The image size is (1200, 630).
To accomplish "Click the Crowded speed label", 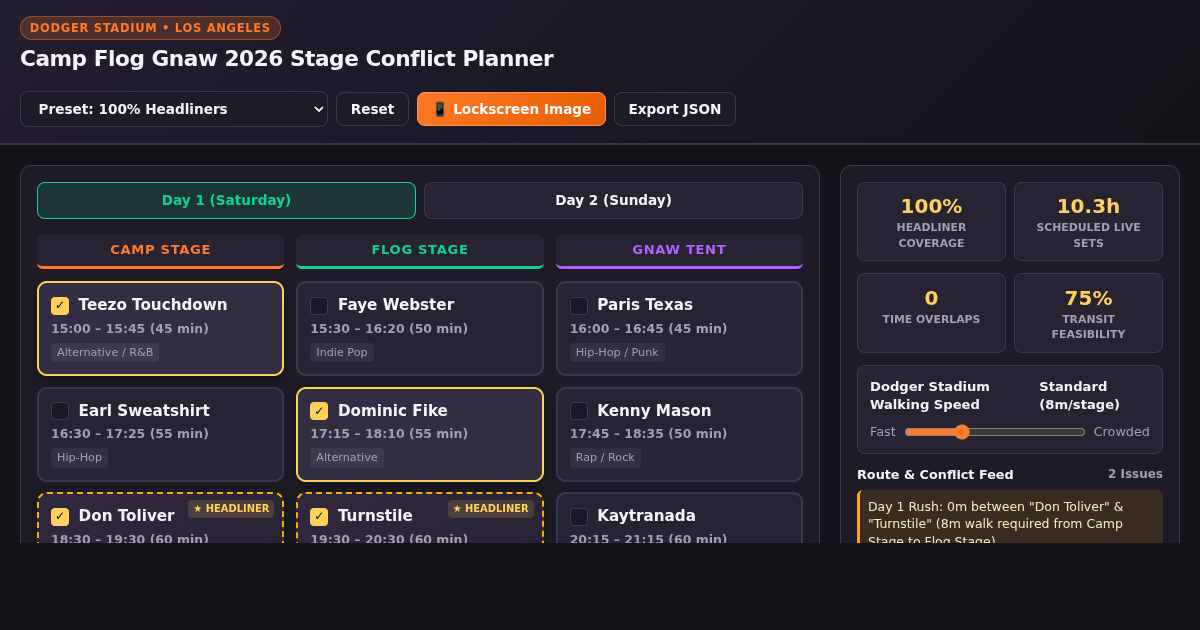I will pos(1122,432).
